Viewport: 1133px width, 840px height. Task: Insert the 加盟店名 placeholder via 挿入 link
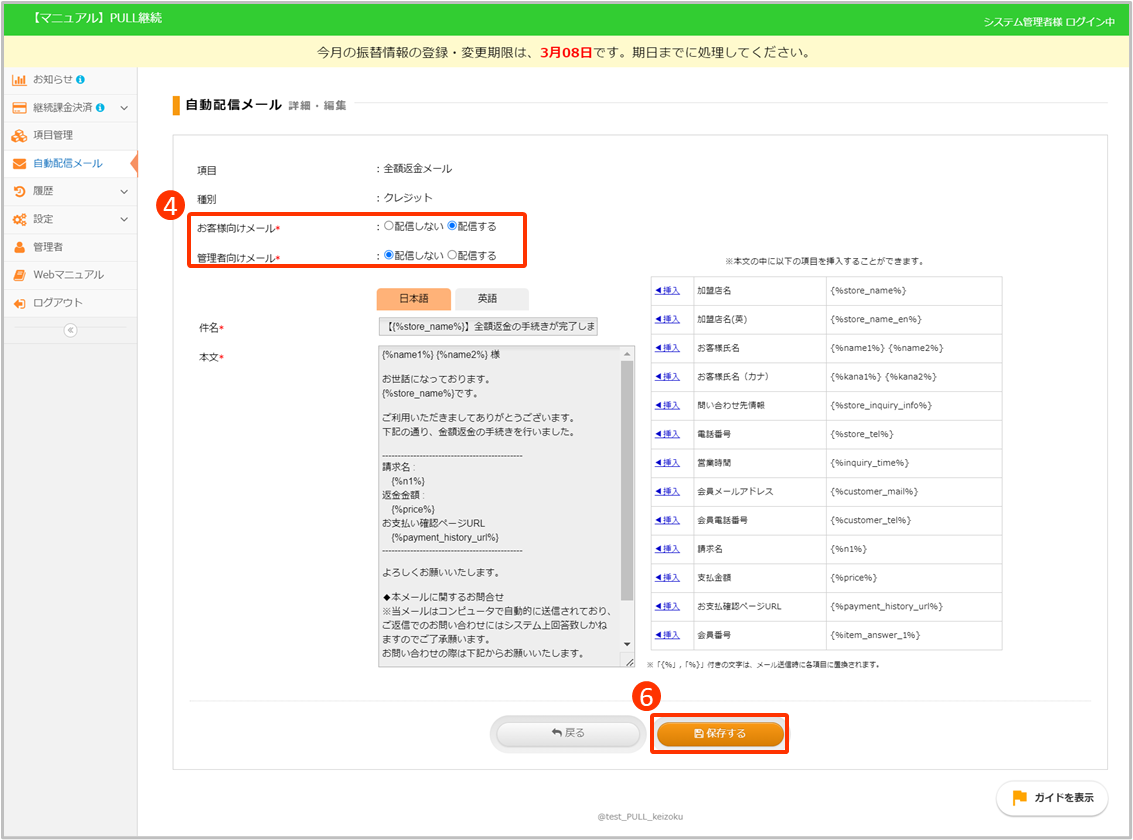(667, 291)
